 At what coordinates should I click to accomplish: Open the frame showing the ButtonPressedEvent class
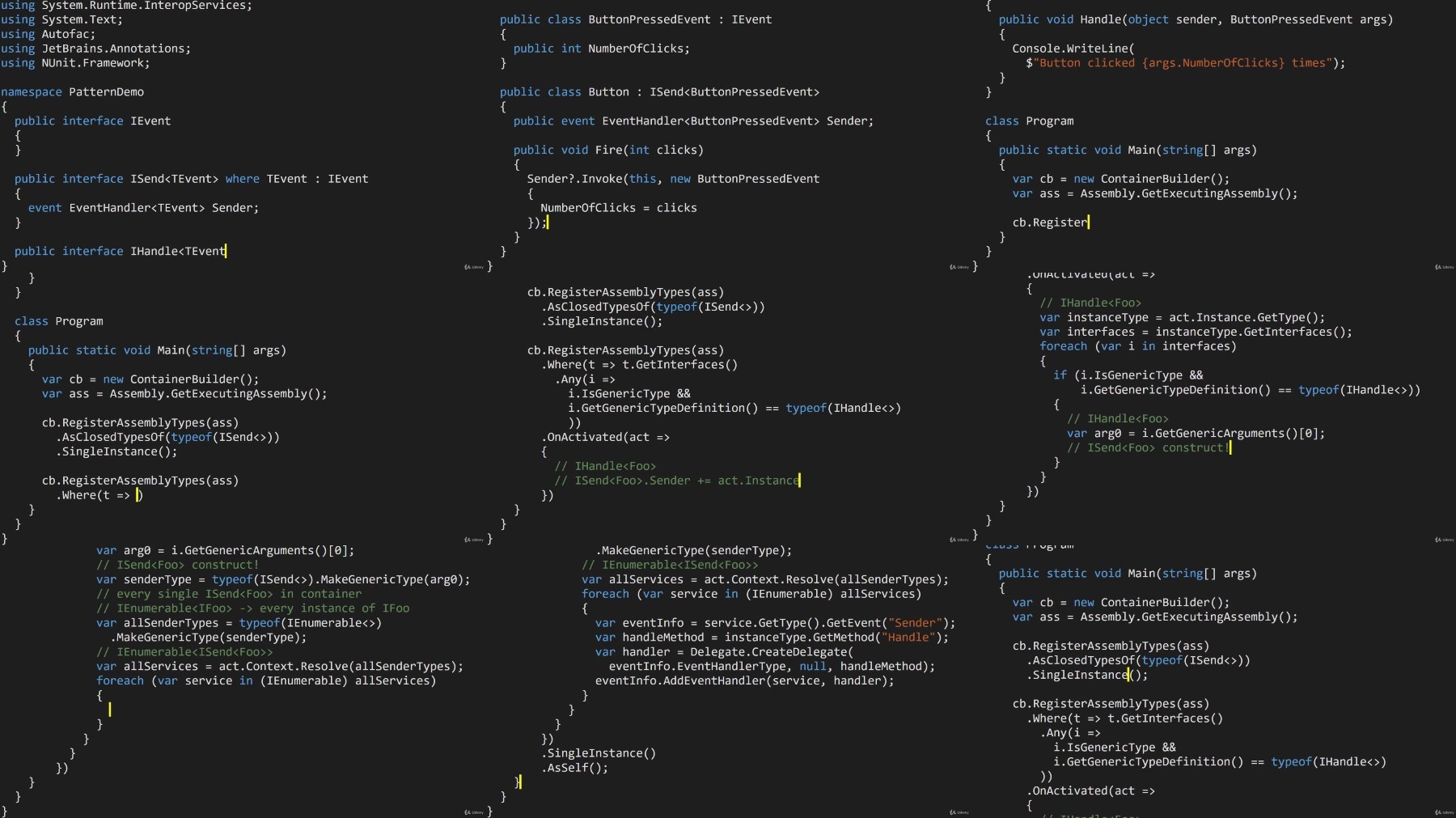click(x=728, y=136)
